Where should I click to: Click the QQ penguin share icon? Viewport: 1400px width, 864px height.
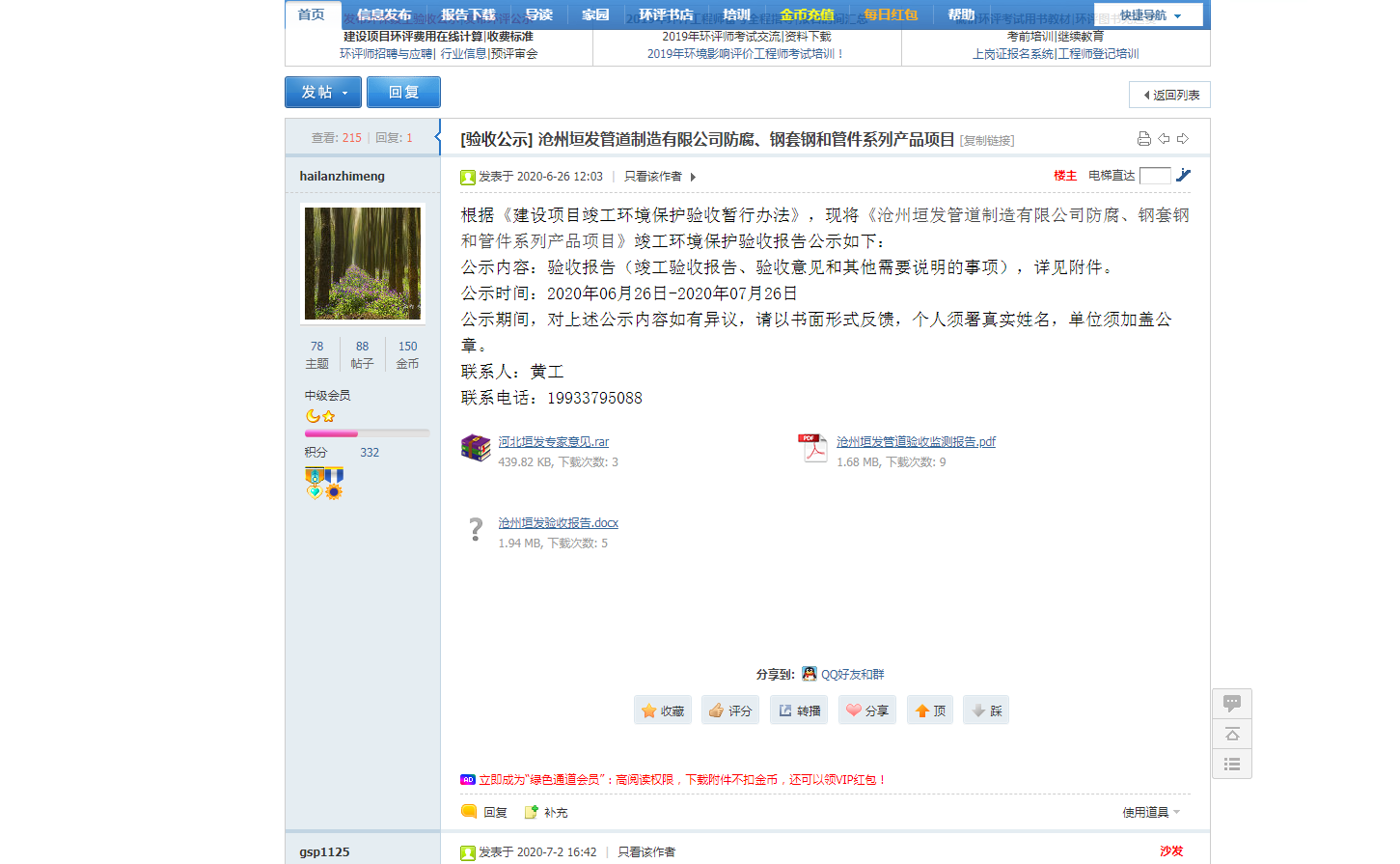click(809, 674)
